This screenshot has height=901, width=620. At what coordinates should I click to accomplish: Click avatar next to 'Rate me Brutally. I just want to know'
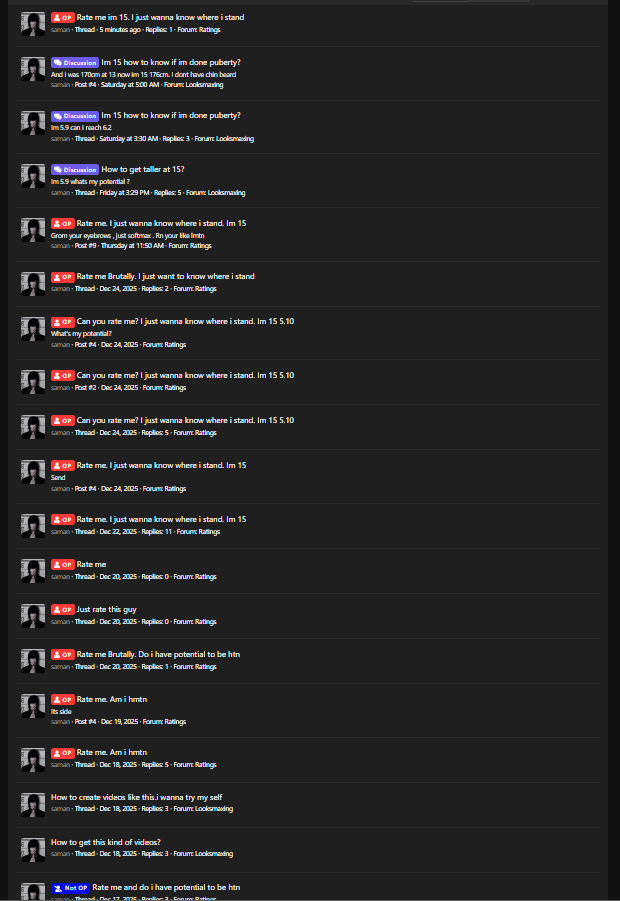pos(33,284)
